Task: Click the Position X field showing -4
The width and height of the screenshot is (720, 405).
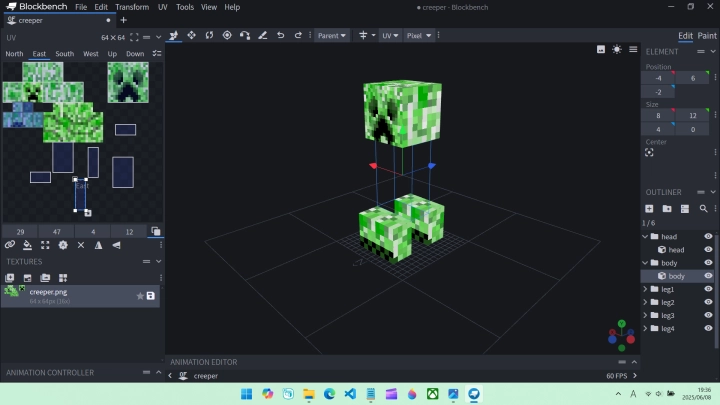Action: click(x=656, y=78)
